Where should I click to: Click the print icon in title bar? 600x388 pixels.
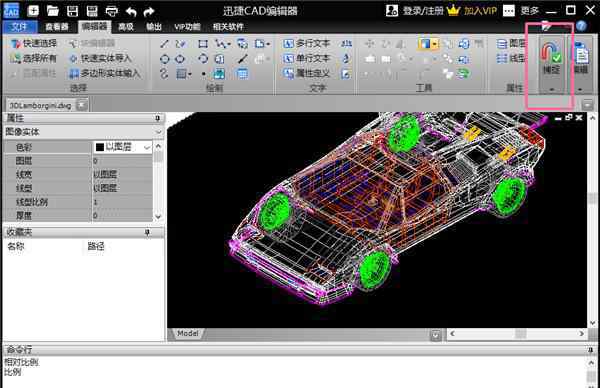coord(111,11)
